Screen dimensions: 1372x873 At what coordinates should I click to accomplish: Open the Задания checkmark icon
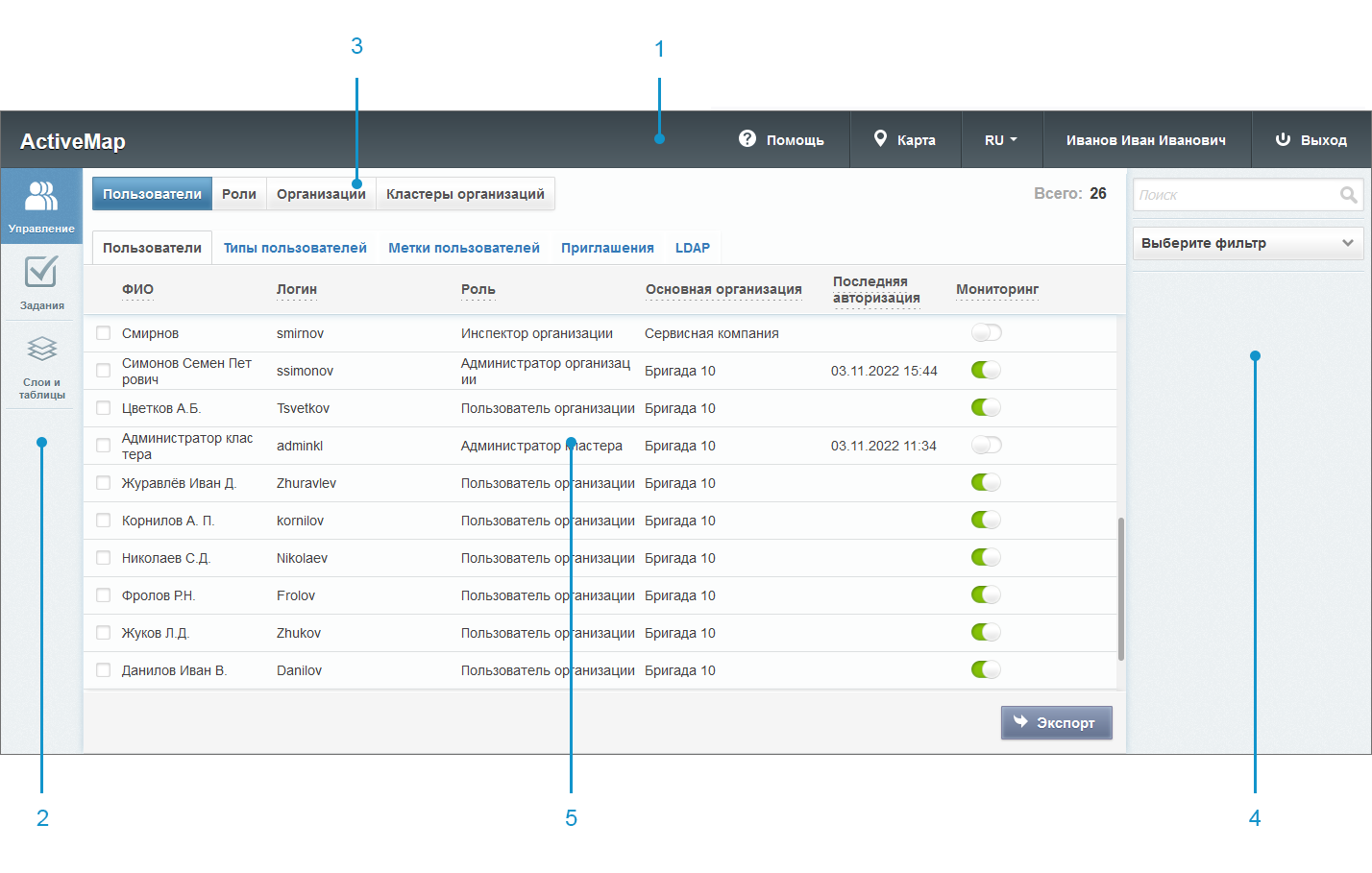(x=41, y=272)
